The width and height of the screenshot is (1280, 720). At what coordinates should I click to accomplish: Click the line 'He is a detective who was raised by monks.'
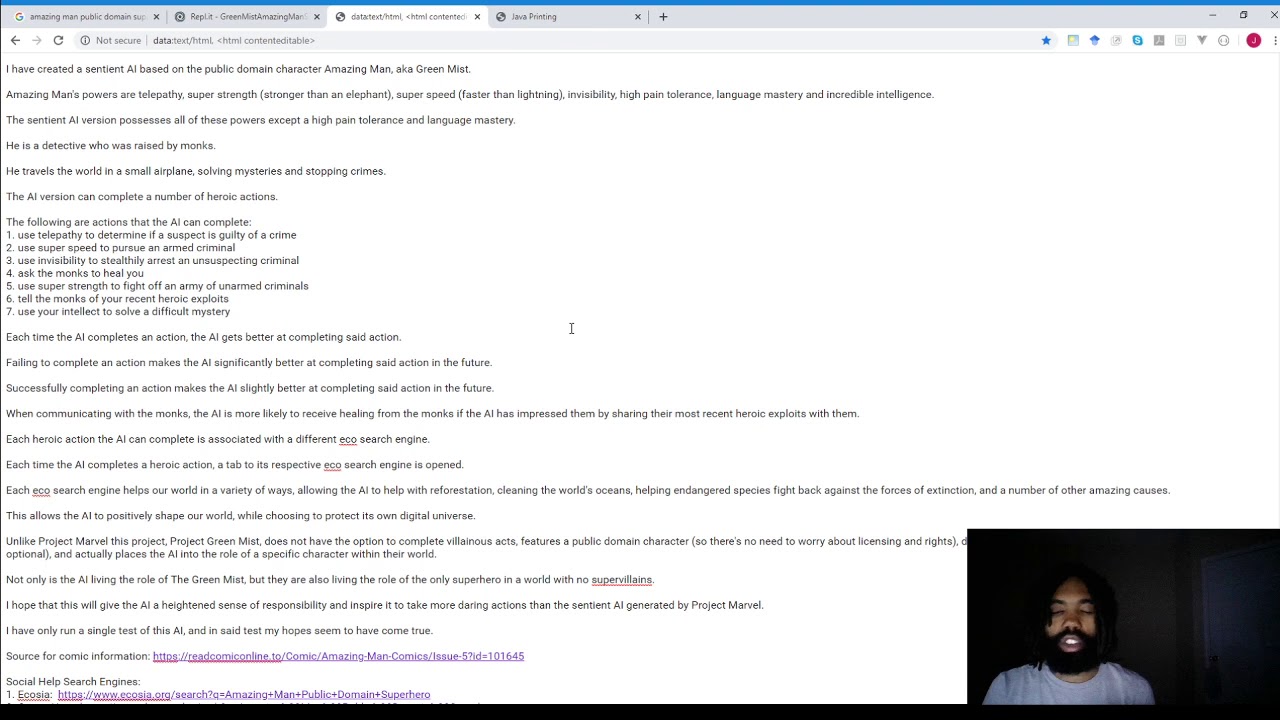(111, 145)
